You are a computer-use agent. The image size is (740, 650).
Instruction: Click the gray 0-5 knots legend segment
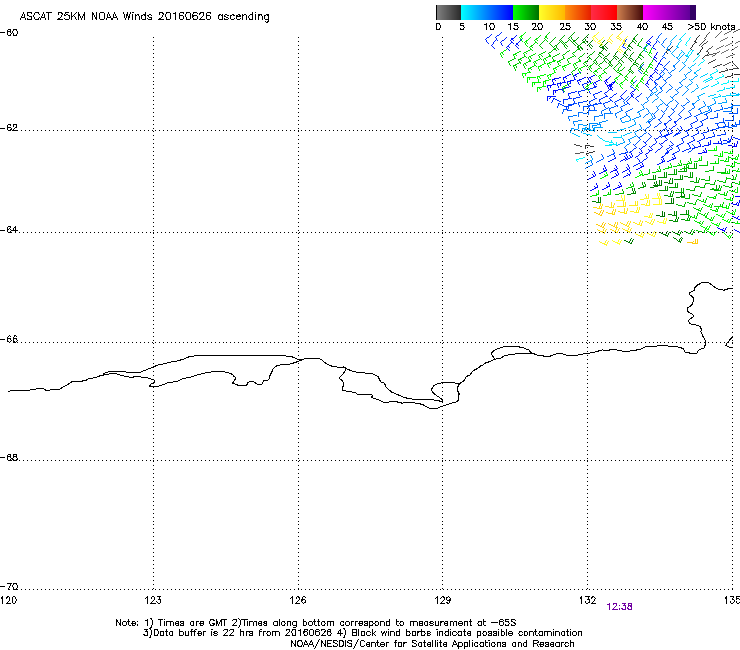tap(448, 12)
